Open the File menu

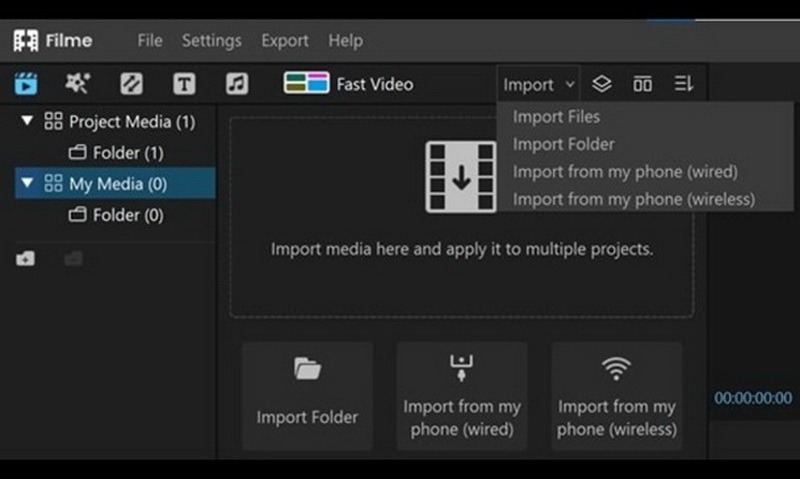[149, 41]
